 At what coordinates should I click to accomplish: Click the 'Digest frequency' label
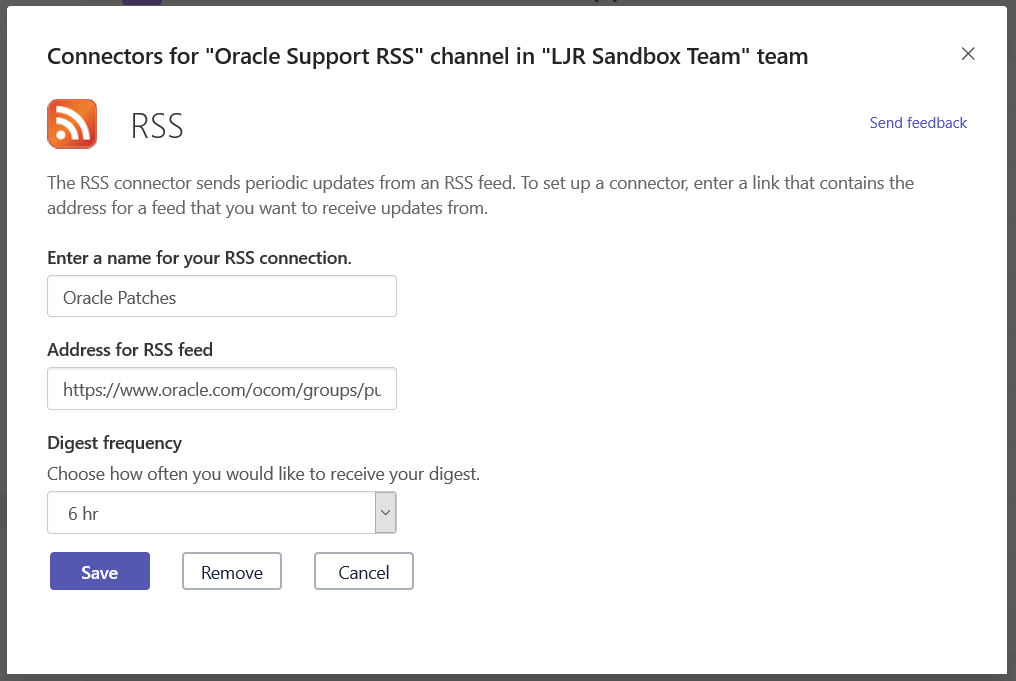(114, 443)
